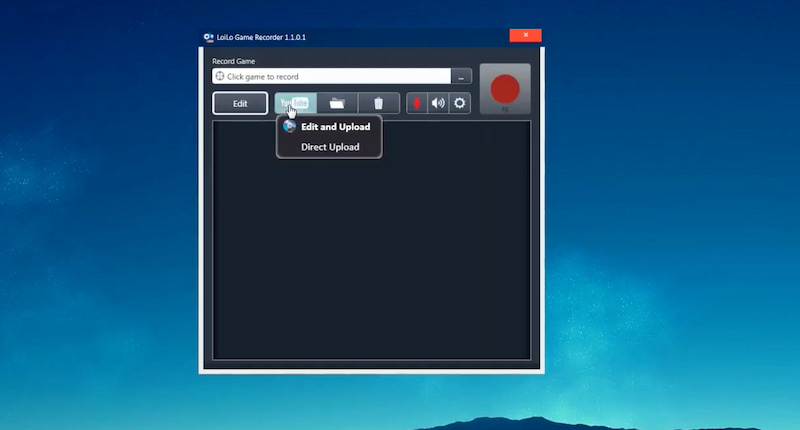Start recording with the big red button

click(x=505, y=89)
